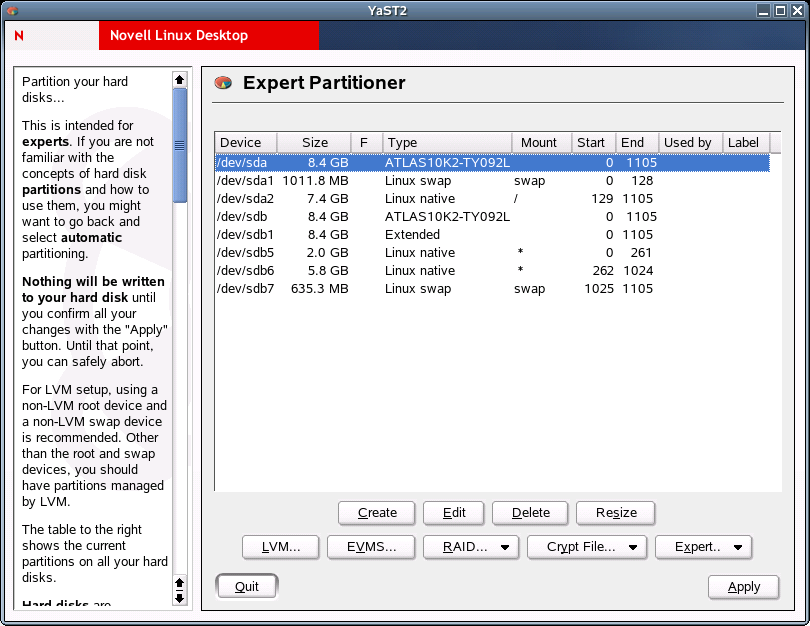Open the RAID dropdown menu
The height and width of the screenshot is (626, 810).
pos(471,547)
